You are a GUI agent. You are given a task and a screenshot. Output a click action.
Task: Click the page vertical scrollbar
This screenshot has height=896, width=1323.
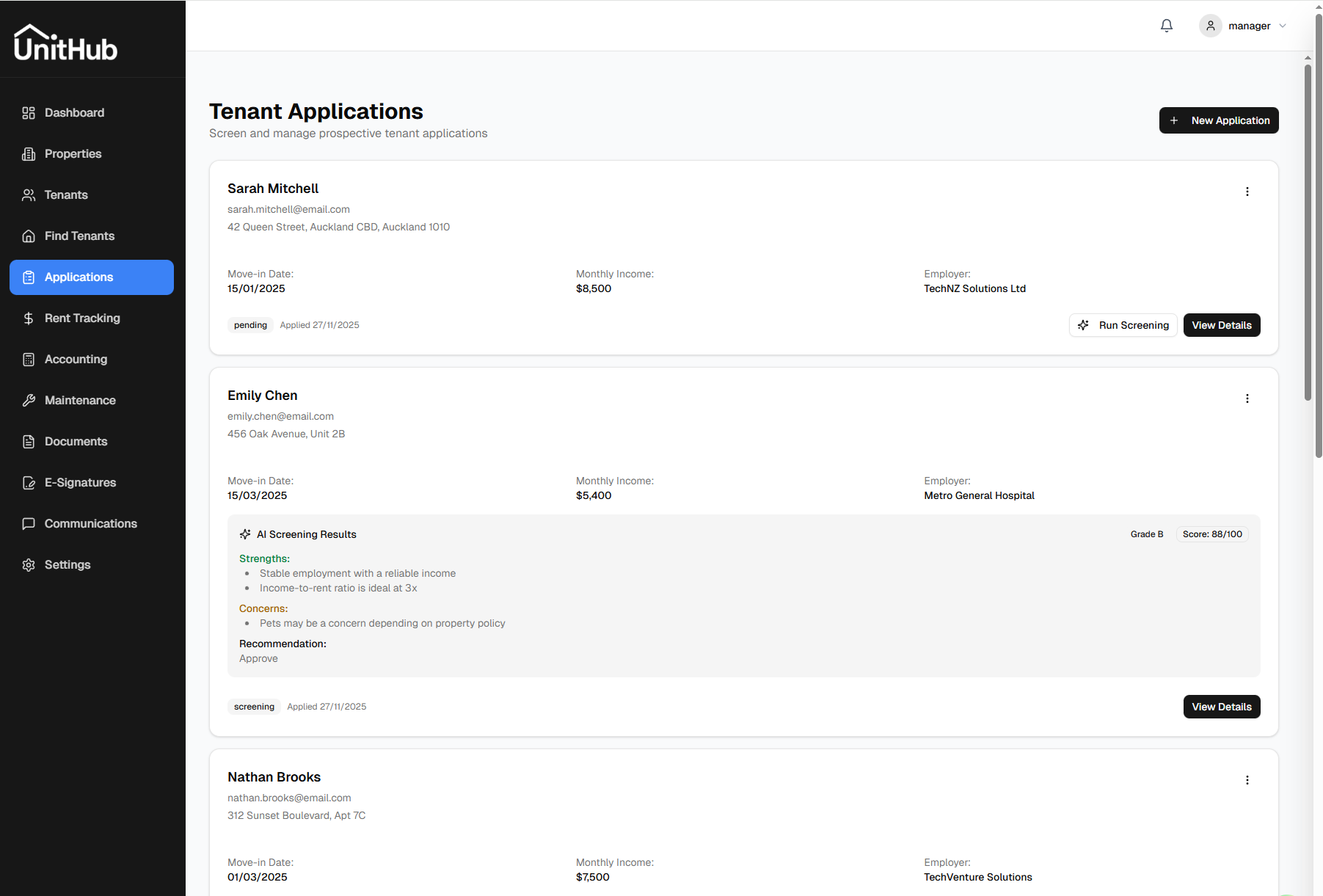(x=1308, y=235)
